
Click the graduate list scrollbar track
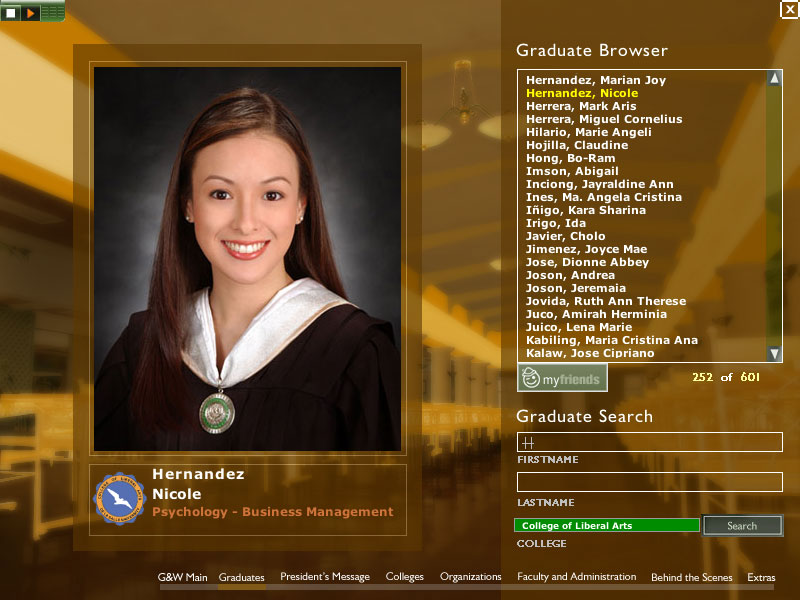[774, 216]
